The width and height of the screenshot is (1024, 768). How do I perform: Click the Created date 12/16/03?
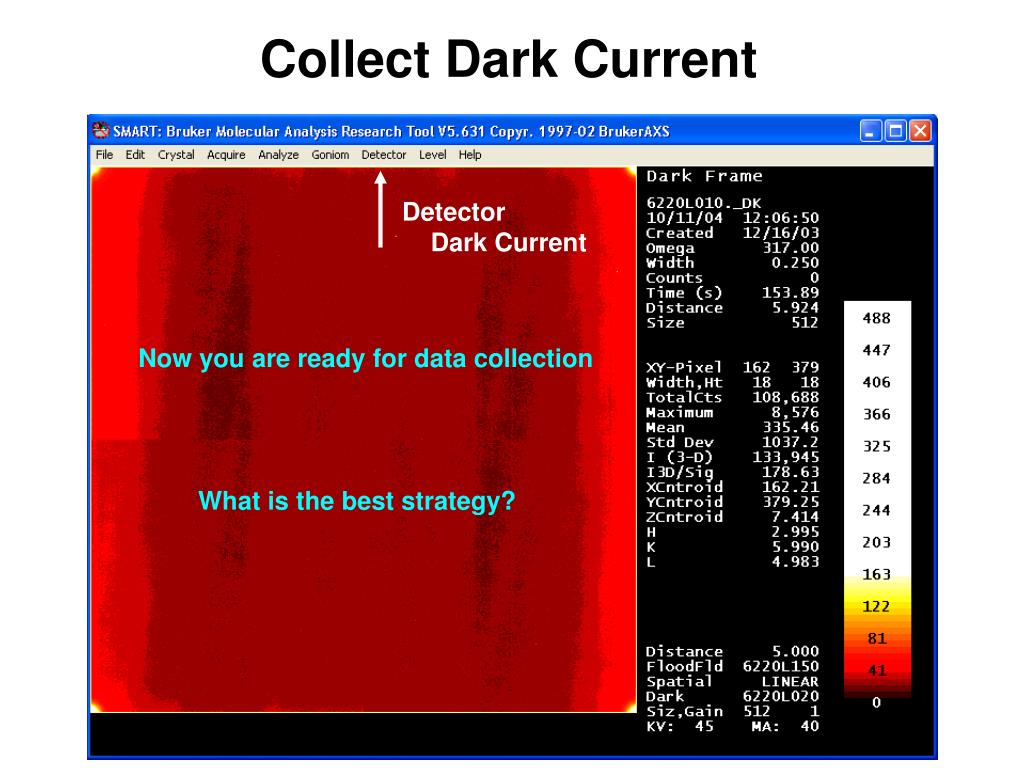(780, 232)
